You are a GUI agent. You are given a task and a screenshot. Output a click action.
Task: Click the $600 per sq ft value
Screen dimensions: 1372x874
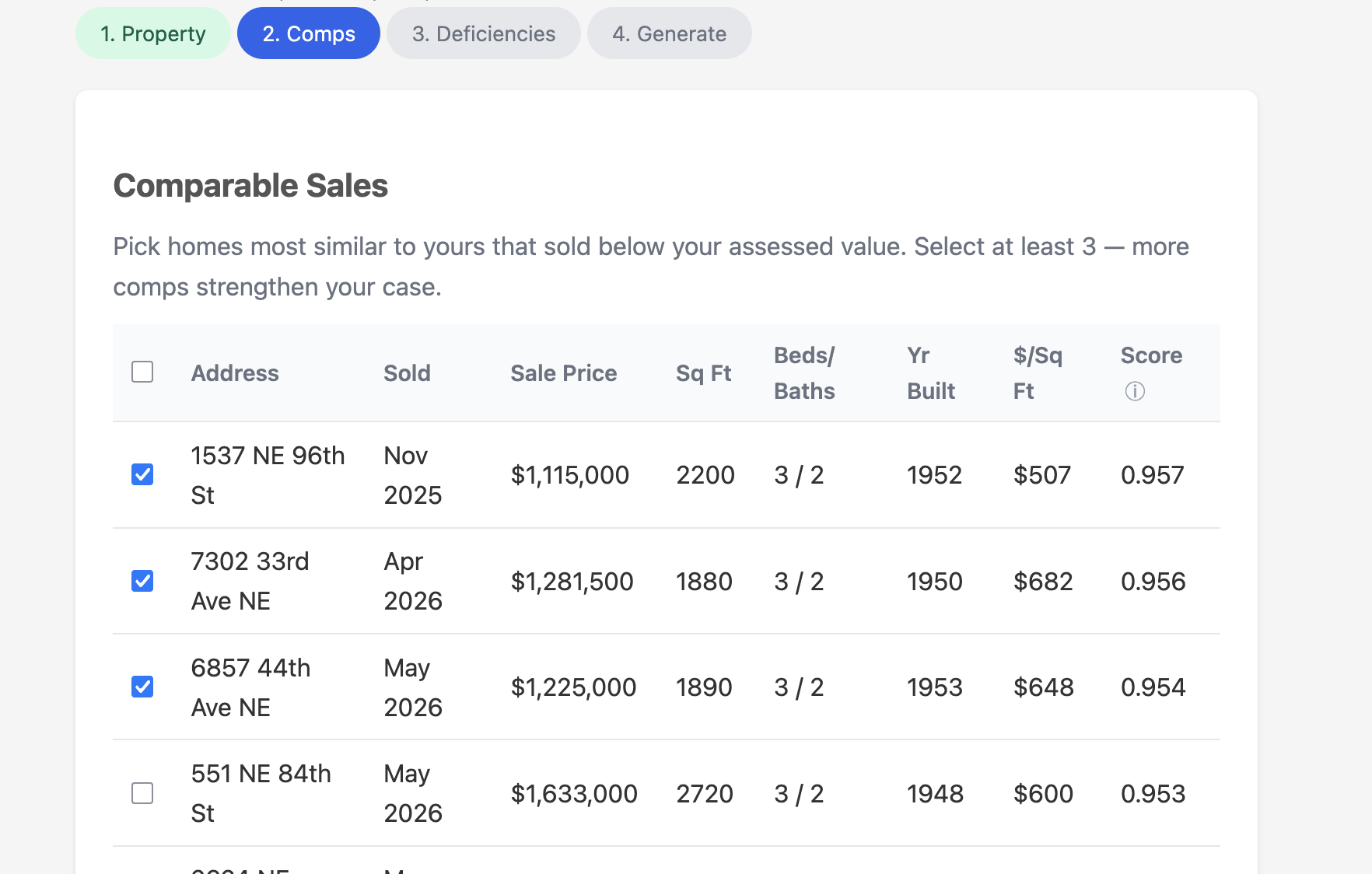click(x=1043, y=794)
